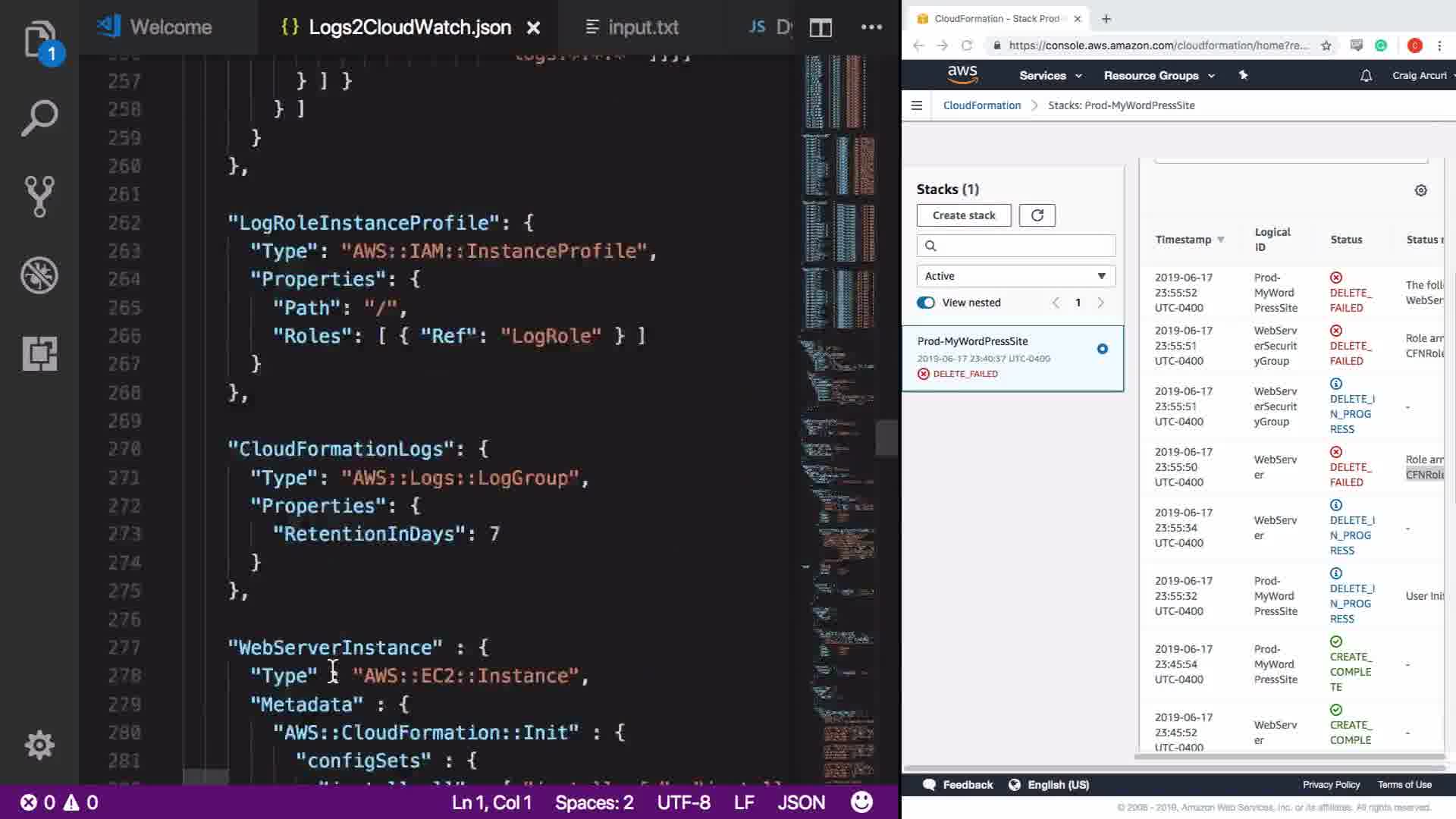The image size is (1456, 819).
Task: Open the Active filter dropdown
Action: pyautogui.click(x=1015, y=276)
